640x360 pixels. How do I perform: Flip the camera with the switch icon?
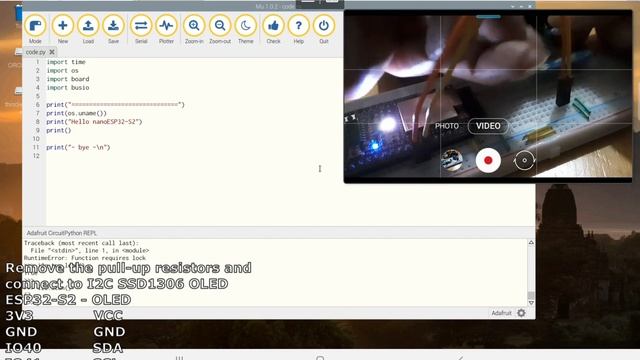524,160
